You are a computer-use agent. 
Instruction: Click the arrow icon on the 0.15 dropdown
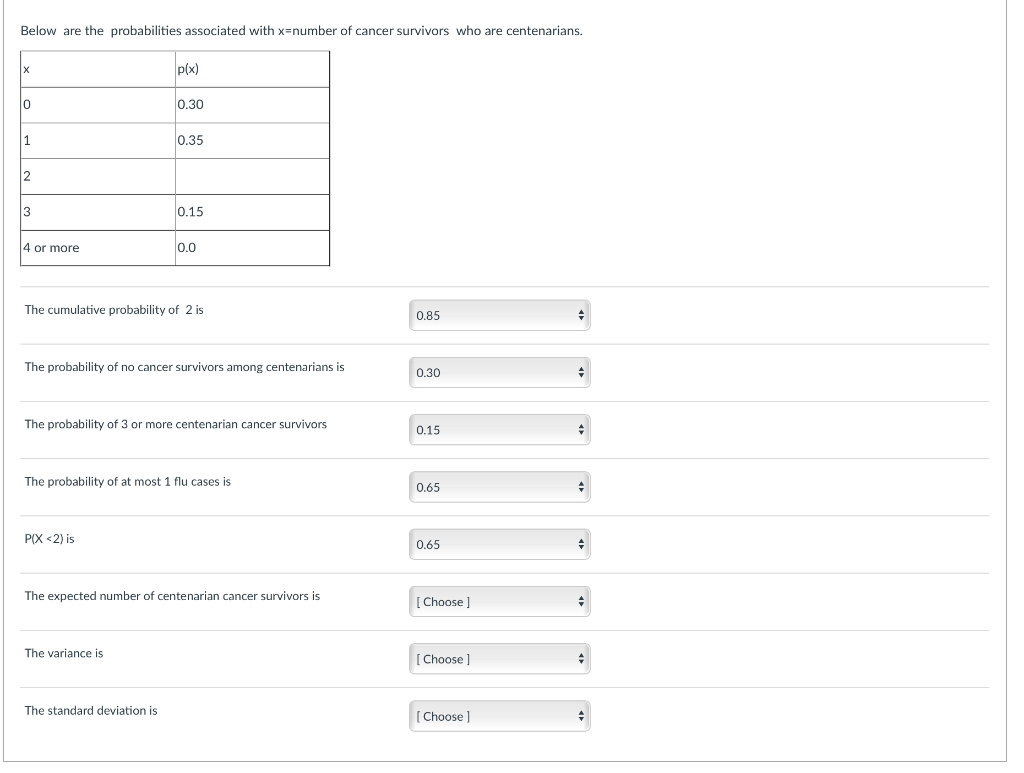[581, 430]
